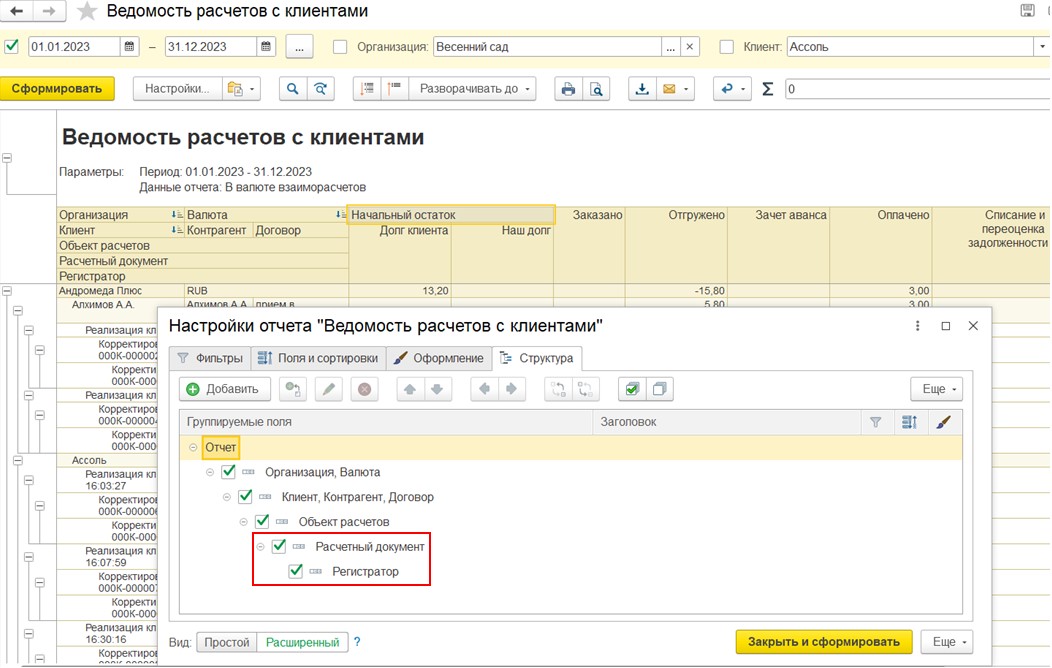This screenshot has height=668, width=1052.
Task: Toggle the Организация filter checkbox
Action: click(340, 47)
